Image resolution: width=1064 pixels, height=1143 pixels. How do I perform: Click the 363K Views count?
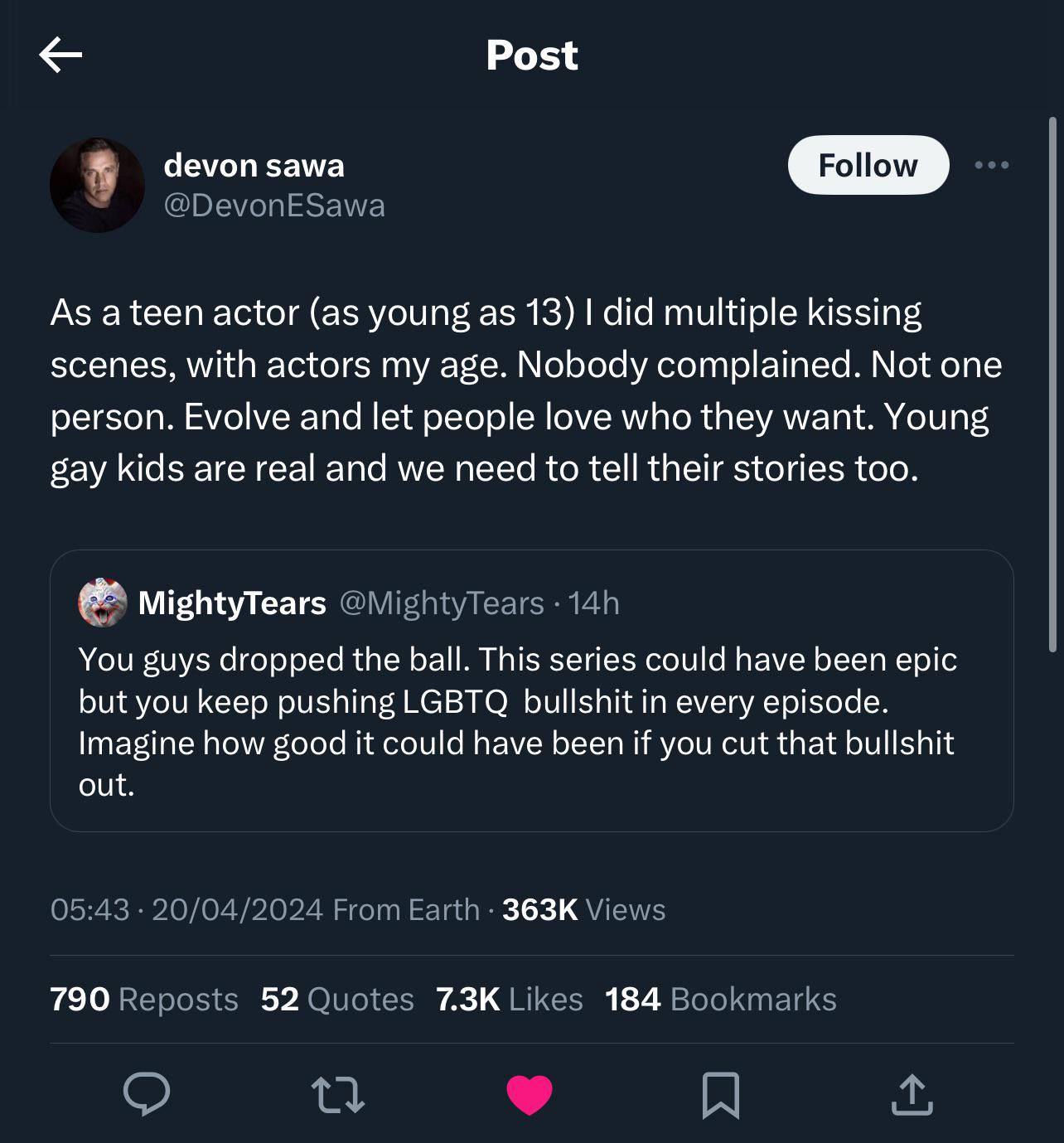[583, 910]
